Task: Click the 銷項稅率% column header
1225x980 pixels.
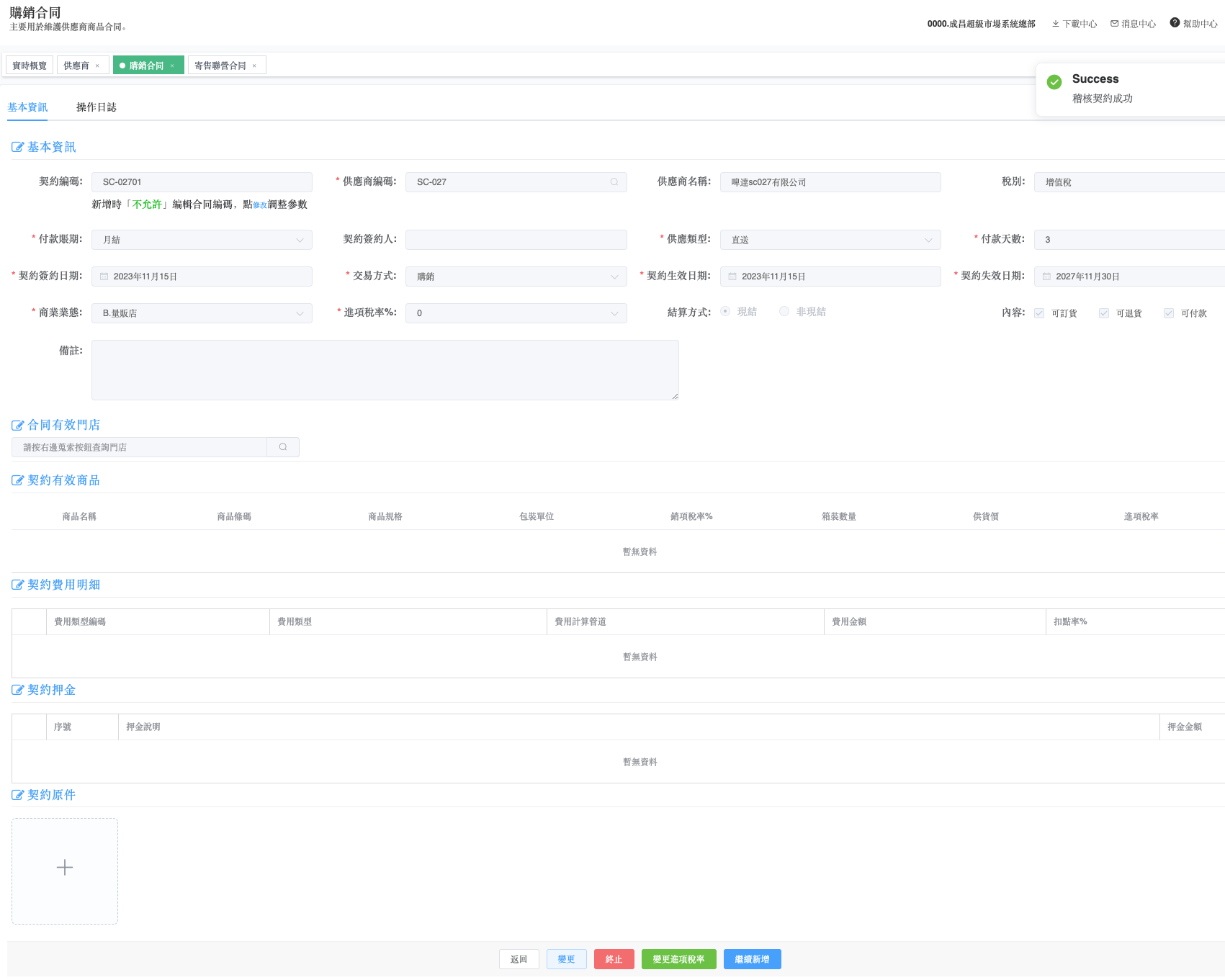Action: click(691, 516)
